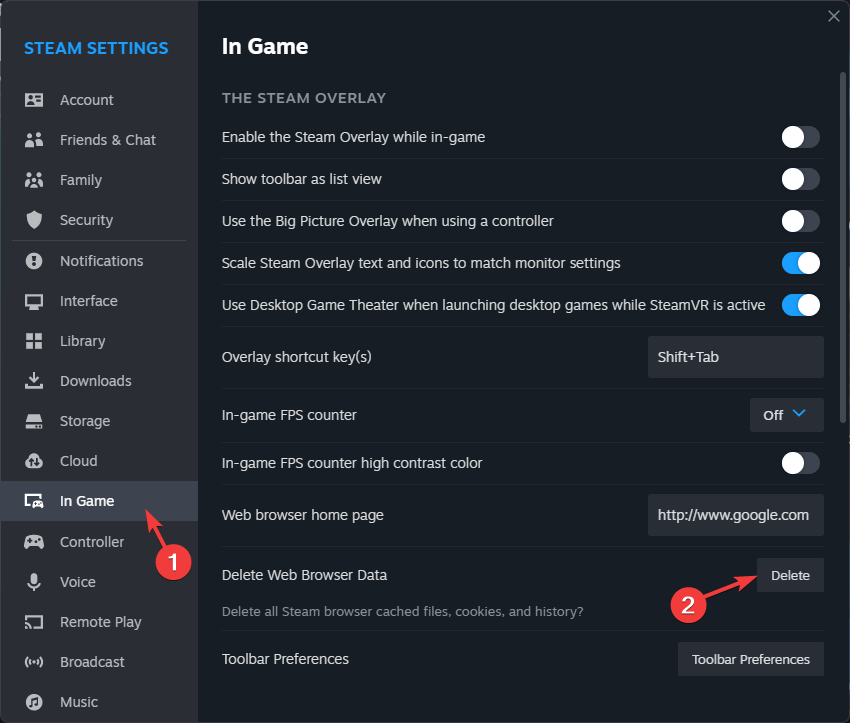
Task: Open the Library grid icon
Action: click(x=34, y=341)
